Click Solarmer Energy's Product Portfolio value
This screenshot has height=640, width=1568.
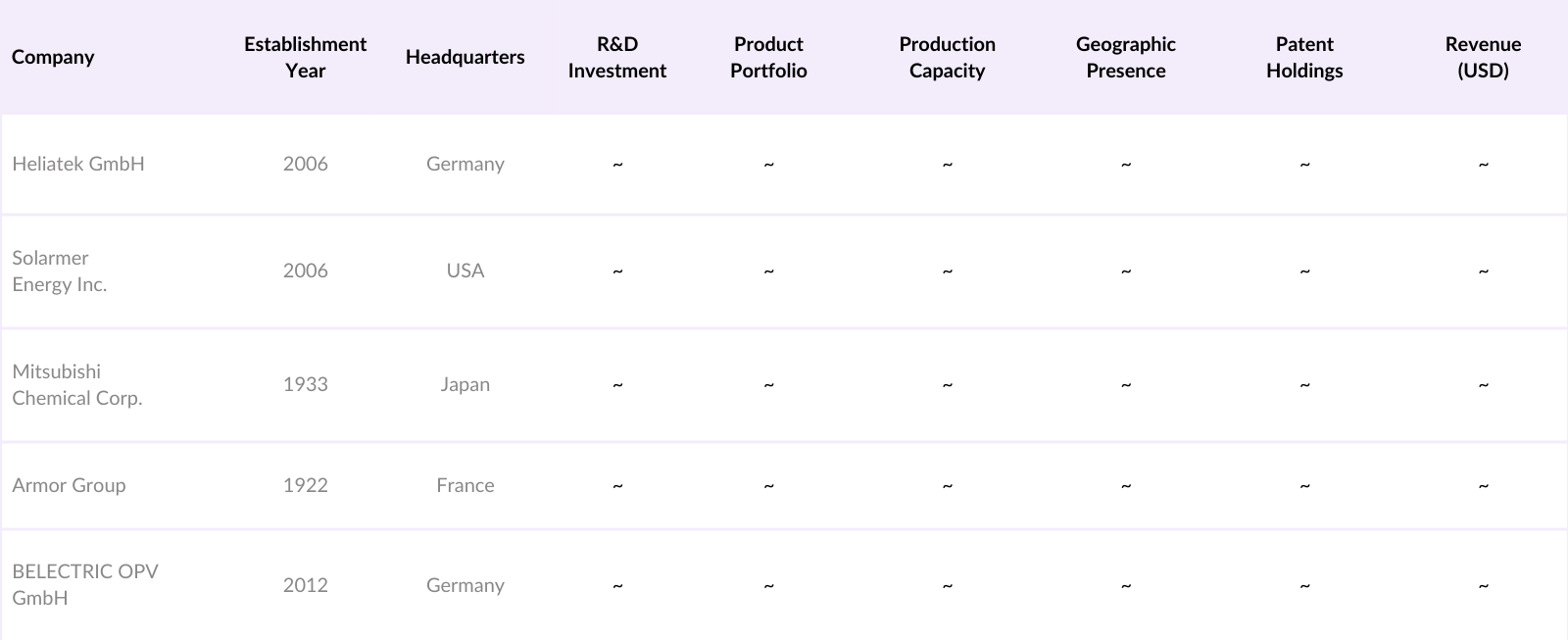tap(768, 271)
